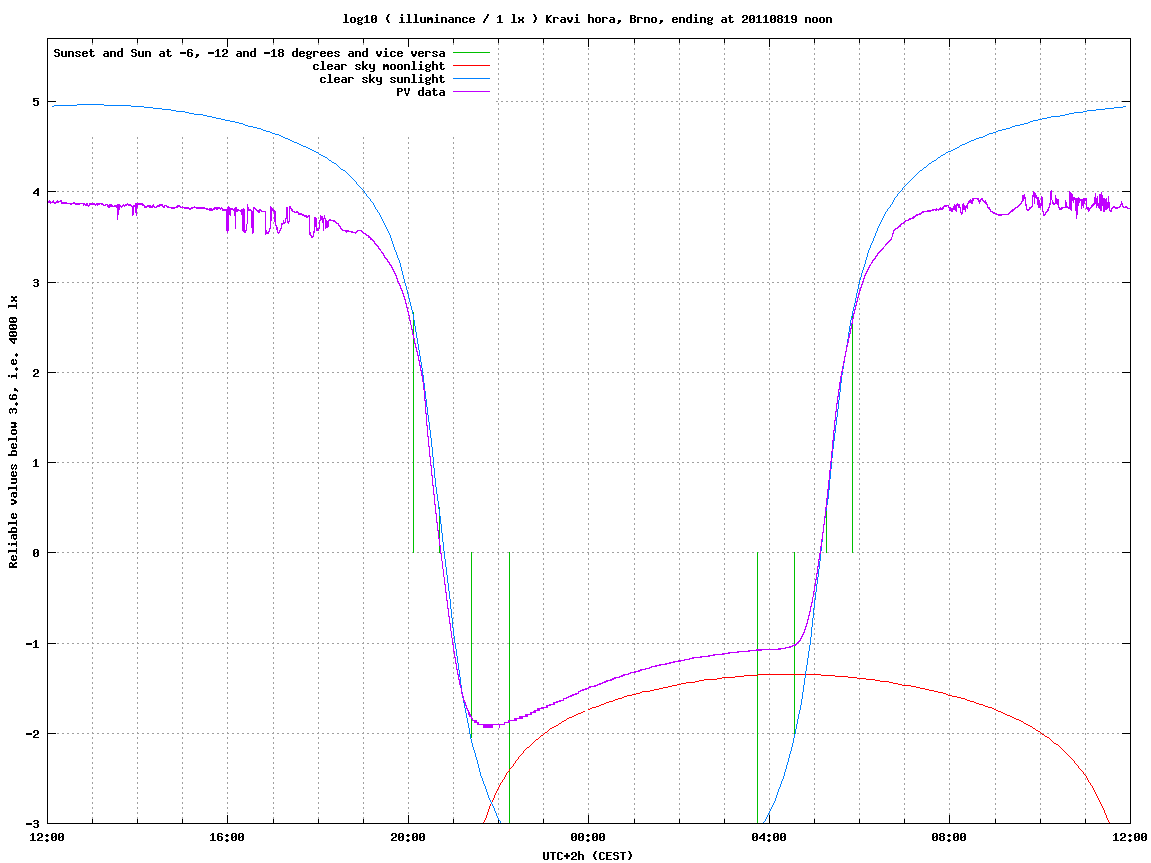Click the y-axis tick label -2
Image resolution: width=1151 pixels, height=863 pixels.
click(x=32, y=734)
